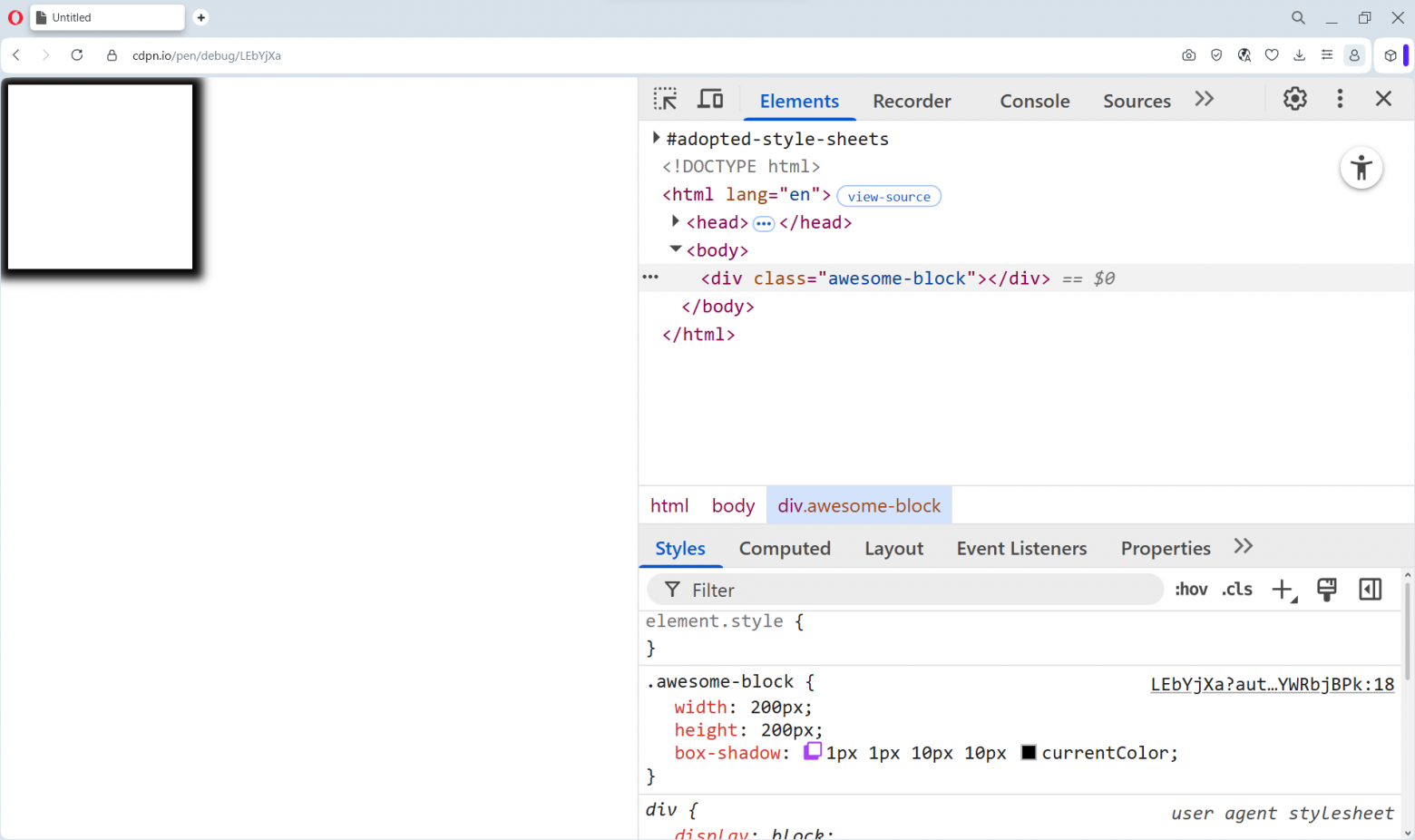Activate the inspect element picker tool

pos(665,99)
